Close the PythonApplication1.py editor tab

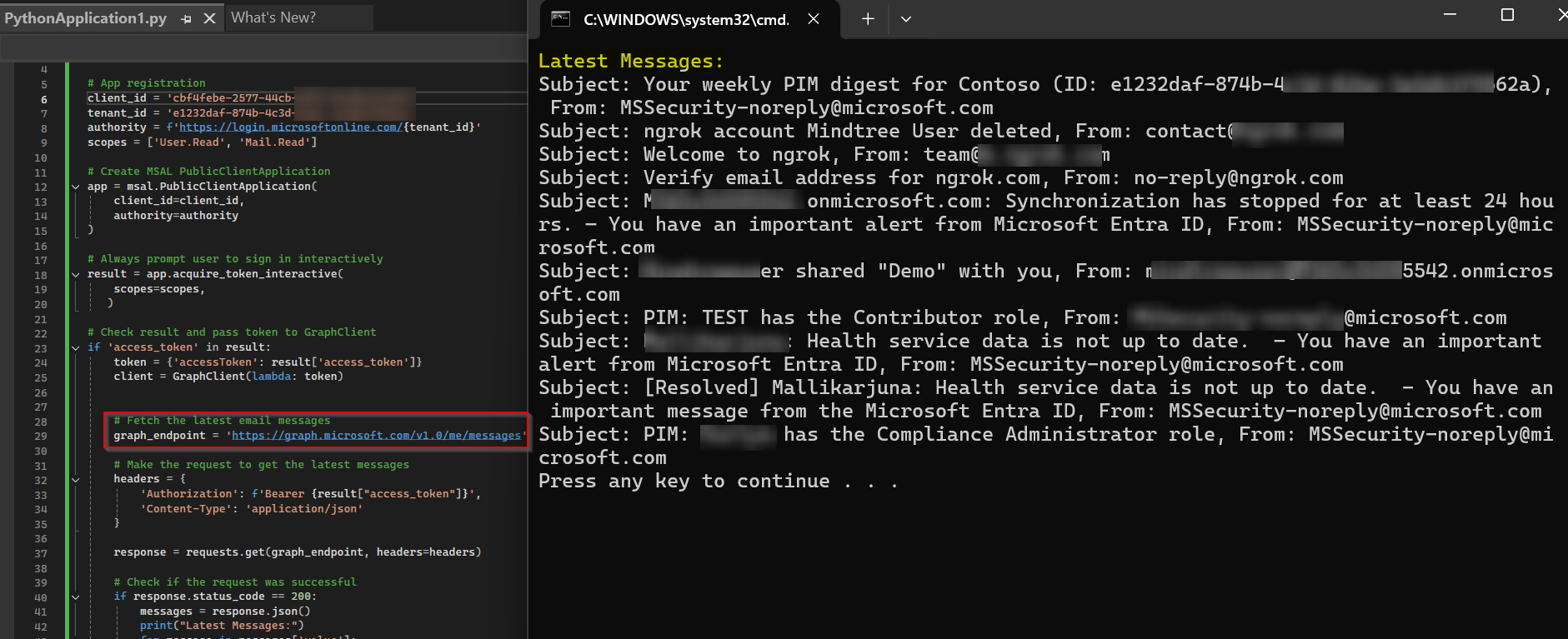[x=209, y=17]
